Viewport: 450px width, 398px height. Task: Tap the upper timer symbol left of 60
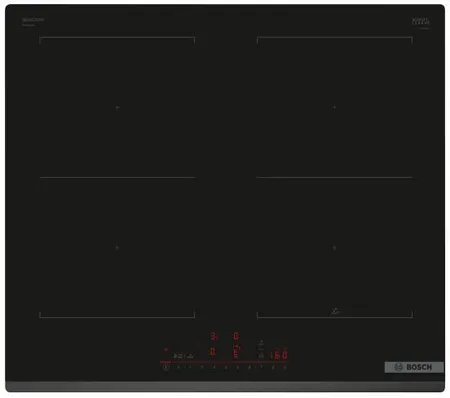(262, 343)
